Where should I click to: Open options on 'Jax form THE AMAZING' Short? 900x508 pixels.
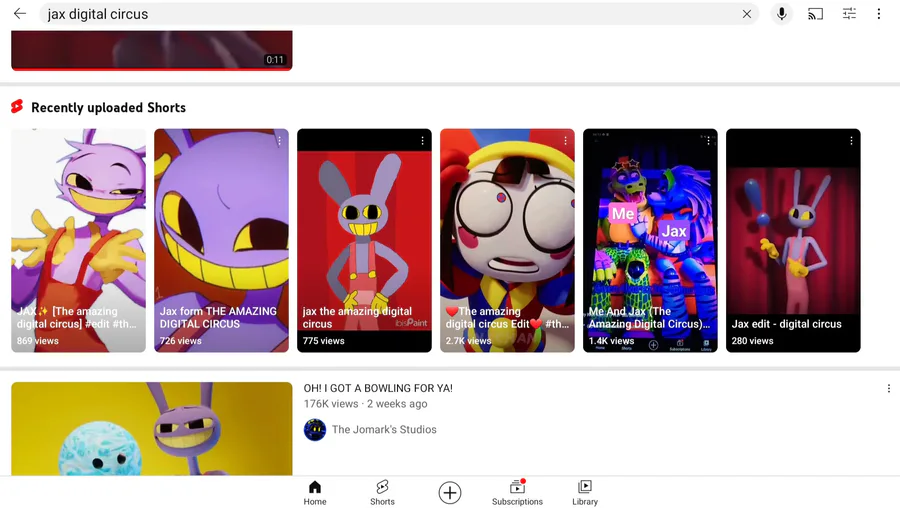(x=280, y=141)
